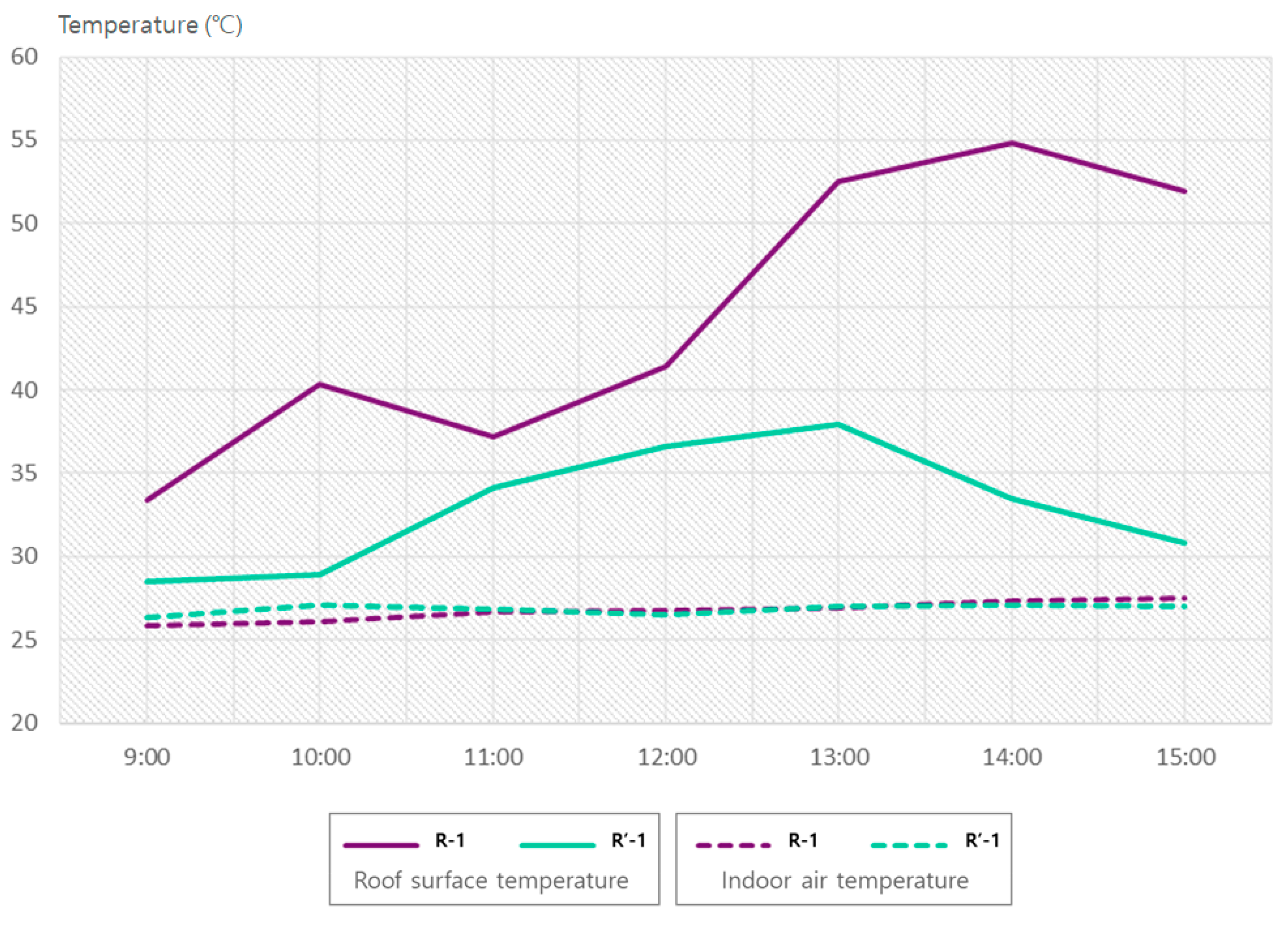Click the 45 y-axis tick label
Screen dimensions: 1288x926
pyautogui.click(x=24, y=306)
